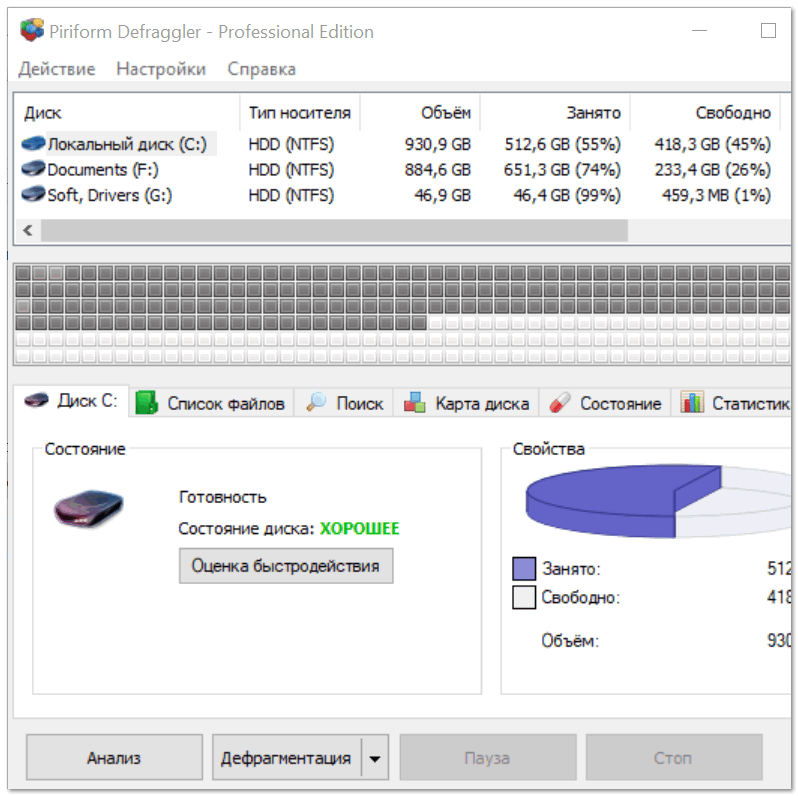Click the drive list left scroll arrow
The image size is (798, 796).
pyautogui.click(x=28, y=231)
